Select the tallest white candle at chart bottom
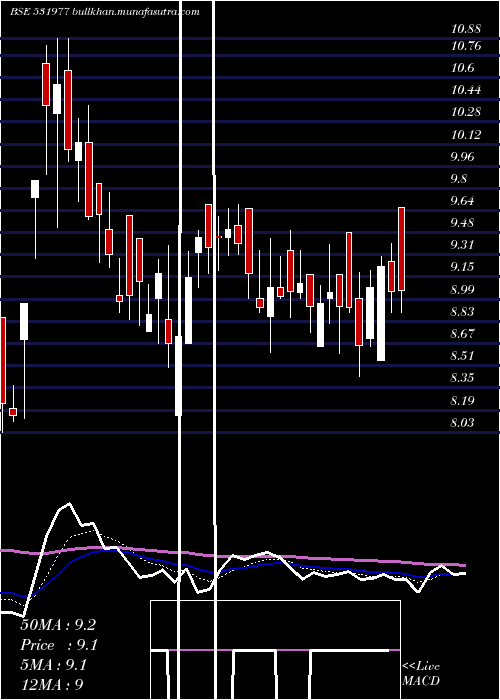Image resolution: width=500 pixels, height=700 pixels. pos(179,375)
